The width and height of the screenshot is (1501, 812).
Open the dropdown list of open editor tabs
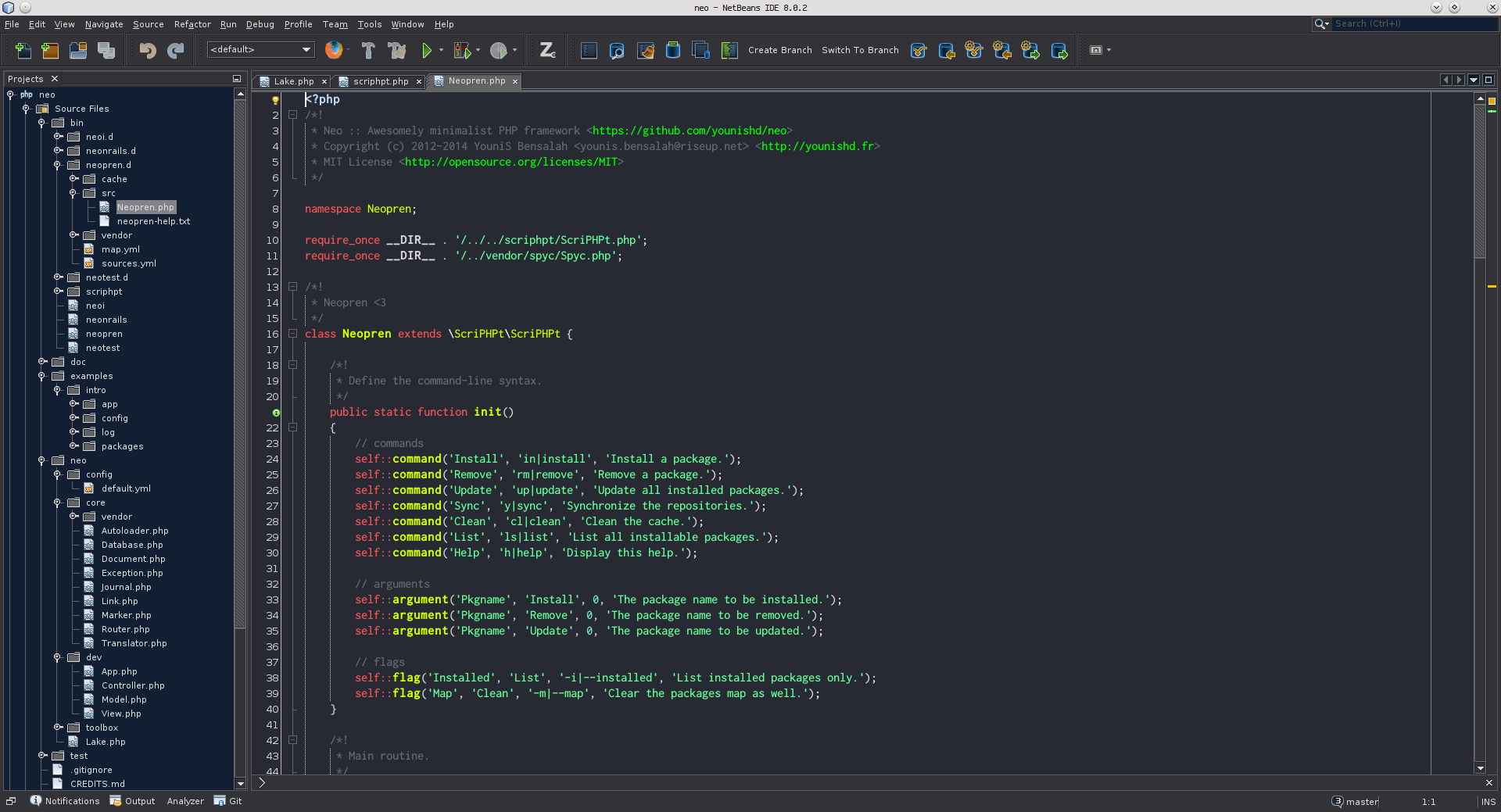point(1474,80)
